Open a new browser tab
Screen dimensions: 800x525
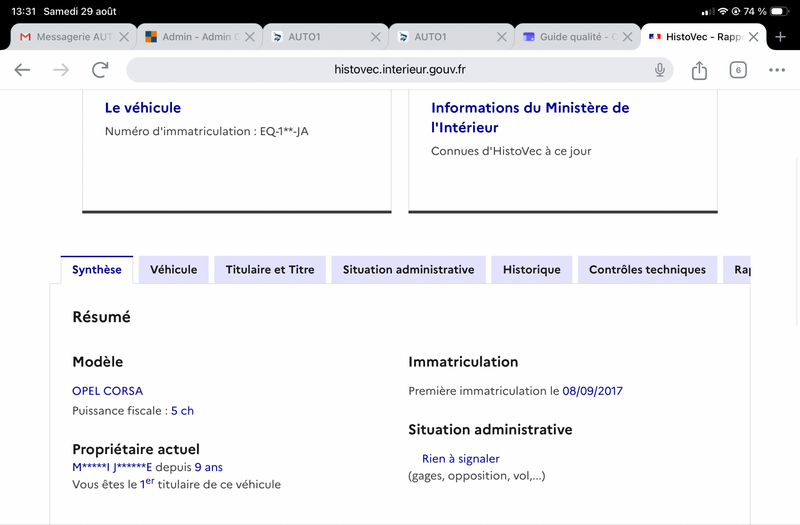tap(780, 37)
